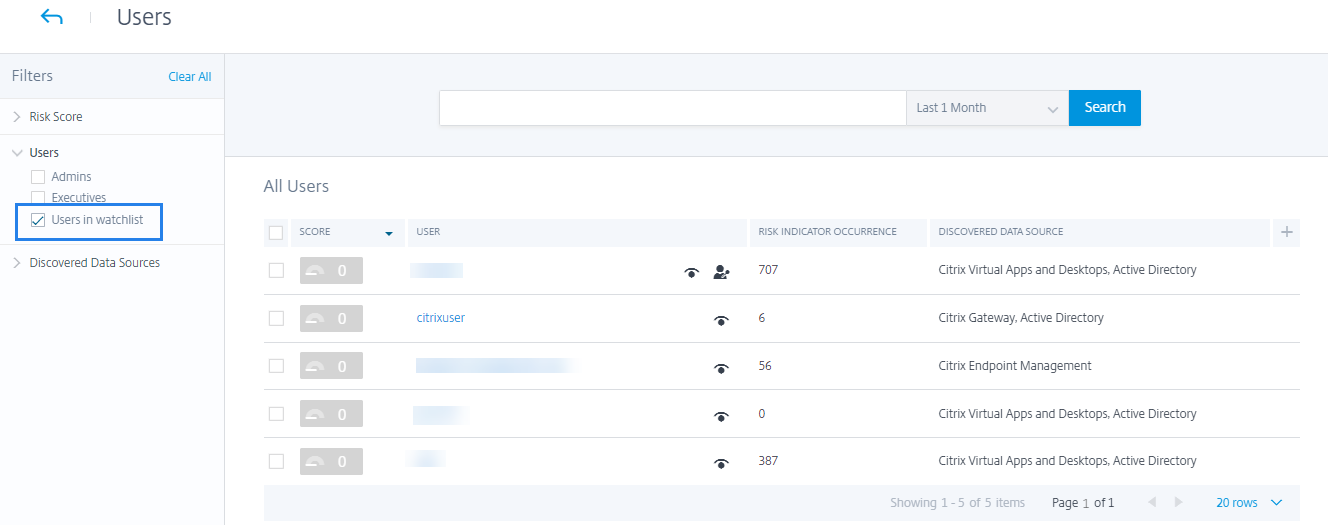The width and height of the screenshot is (1328, 525).
Task: Expand the Discovered Data Sources filter
Action: tap(17, 263)
